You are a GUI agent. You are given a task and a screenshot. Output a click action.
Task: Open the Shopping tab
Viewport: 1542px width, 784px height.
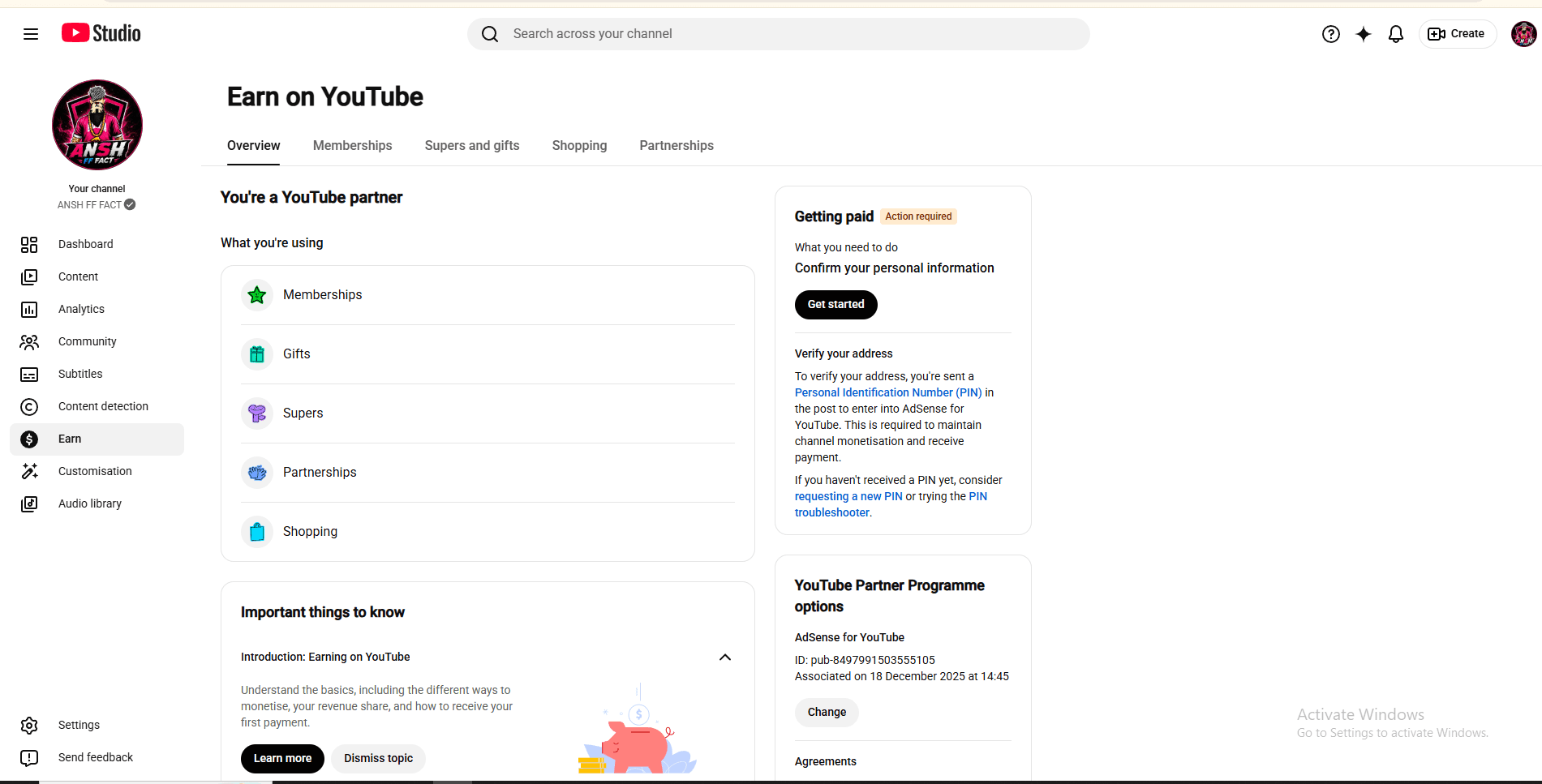(579, 145)
